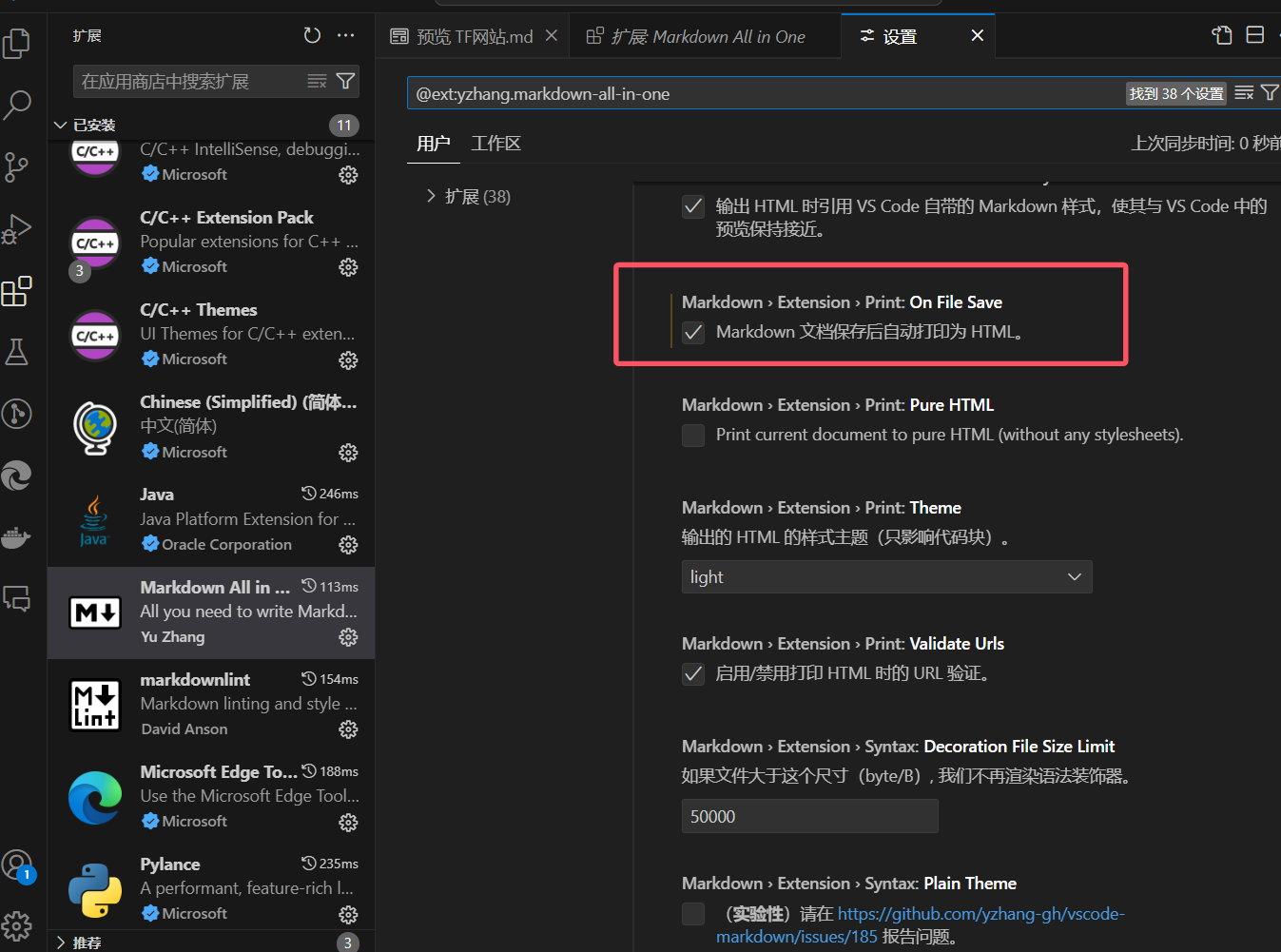Close the 设置 tab
Screen dimensions: 1281x952
978,35
